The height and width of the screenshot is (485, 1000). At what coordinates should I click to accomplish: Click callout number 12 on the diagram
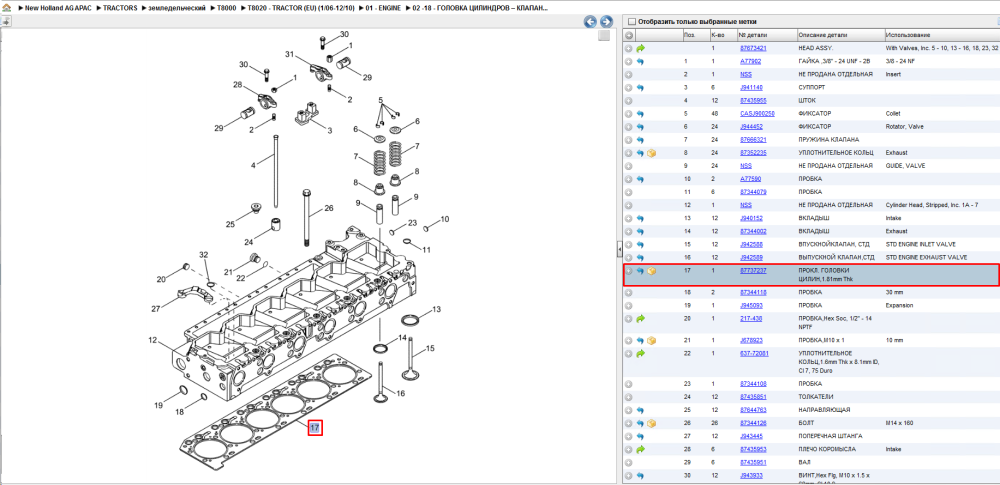tap(152, 341)
